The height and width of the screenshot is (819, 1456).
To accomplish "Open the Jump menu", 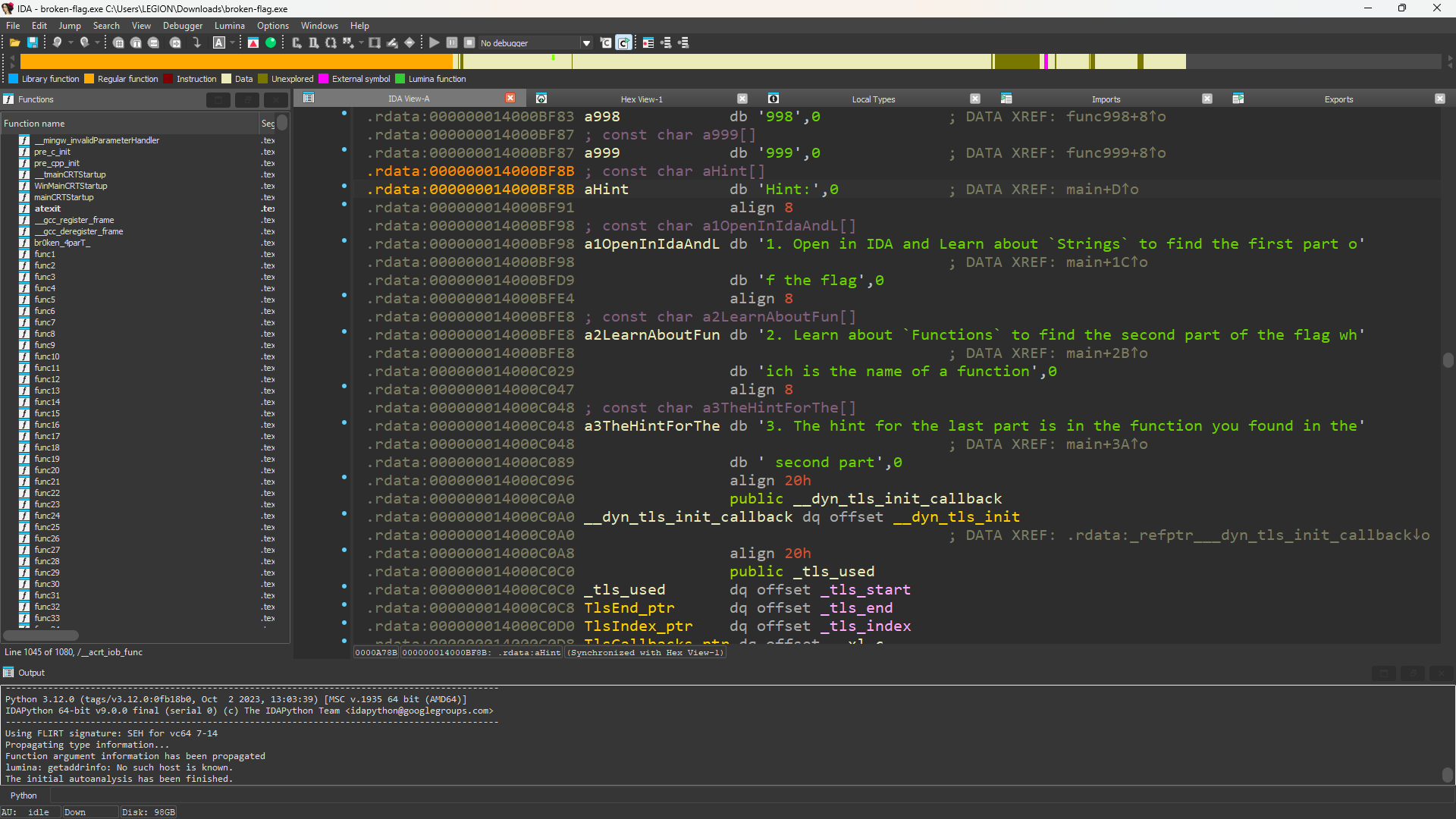I will (x=70, y=26).
